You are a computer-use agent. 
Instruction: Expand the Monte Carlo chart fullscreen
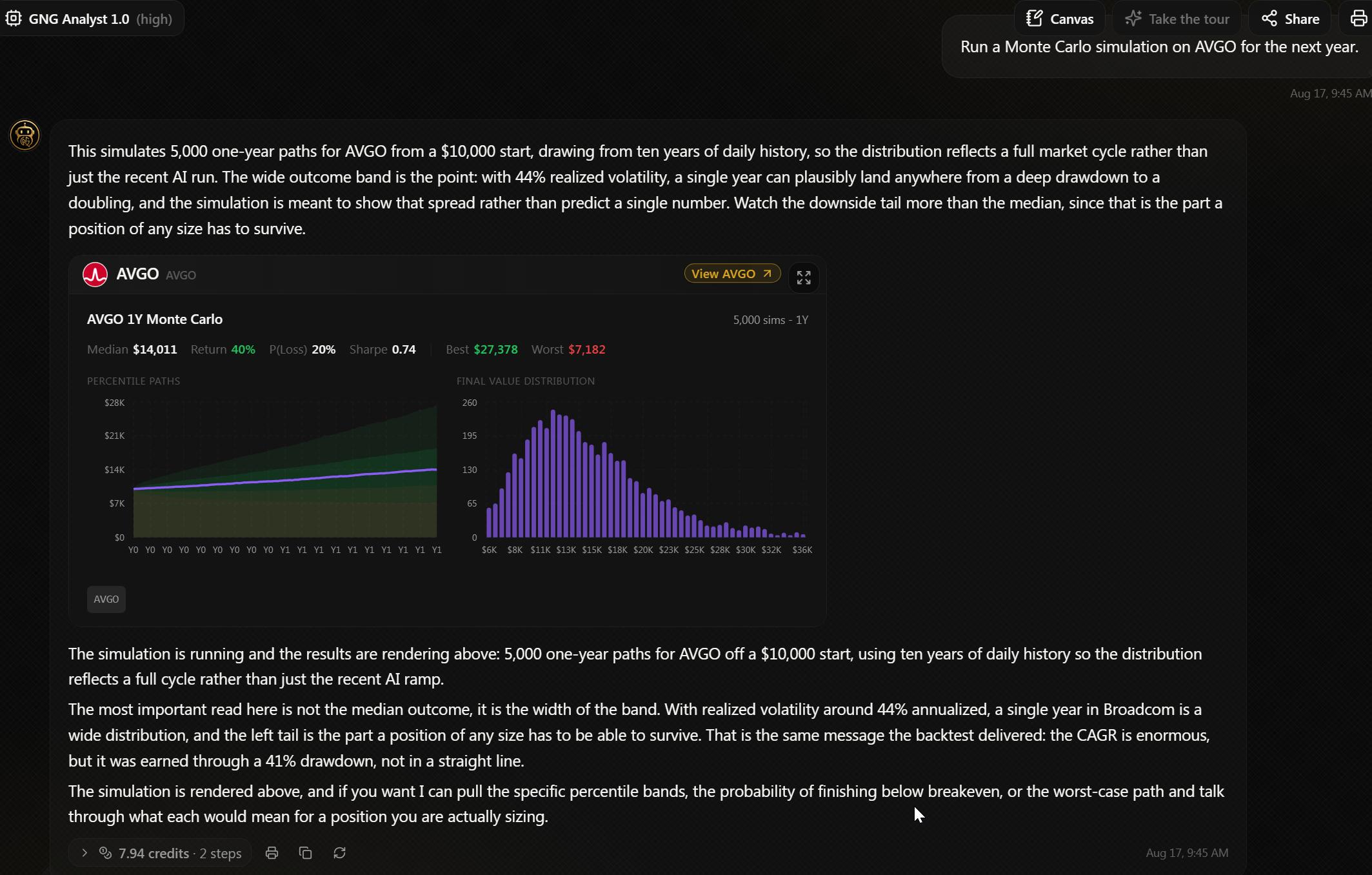tap(803, 277)
